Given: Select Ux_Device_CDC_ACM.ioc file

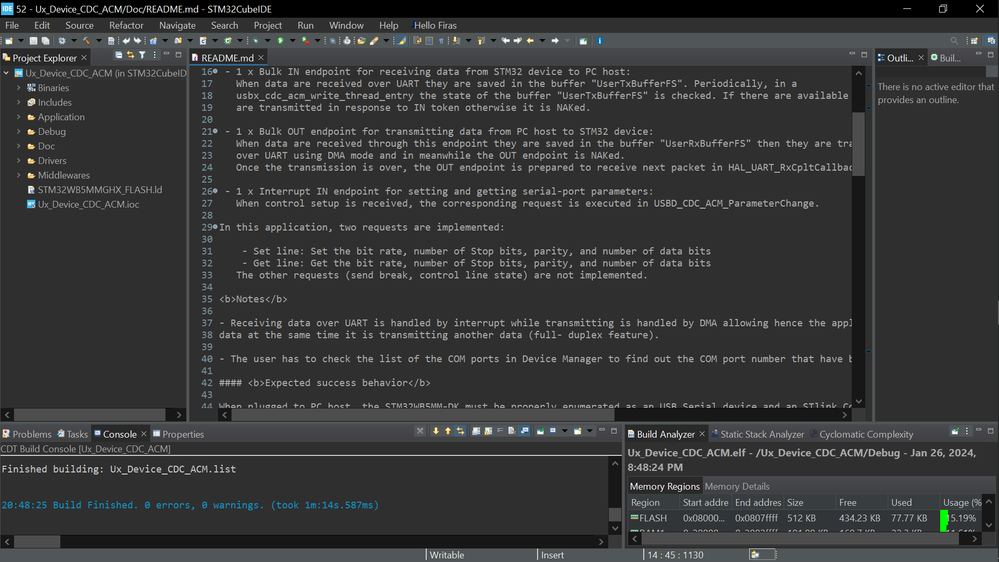Looking at the screenshot, I should [x=82, y=205].
